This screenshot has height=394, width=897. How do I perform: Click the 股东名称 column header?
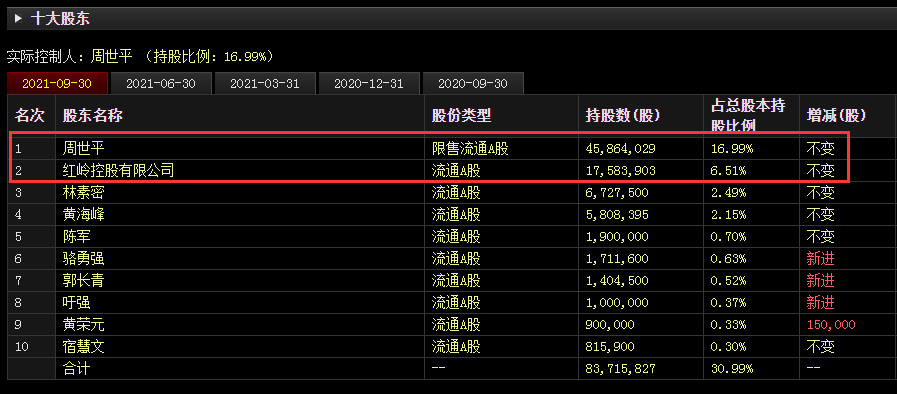92,116
